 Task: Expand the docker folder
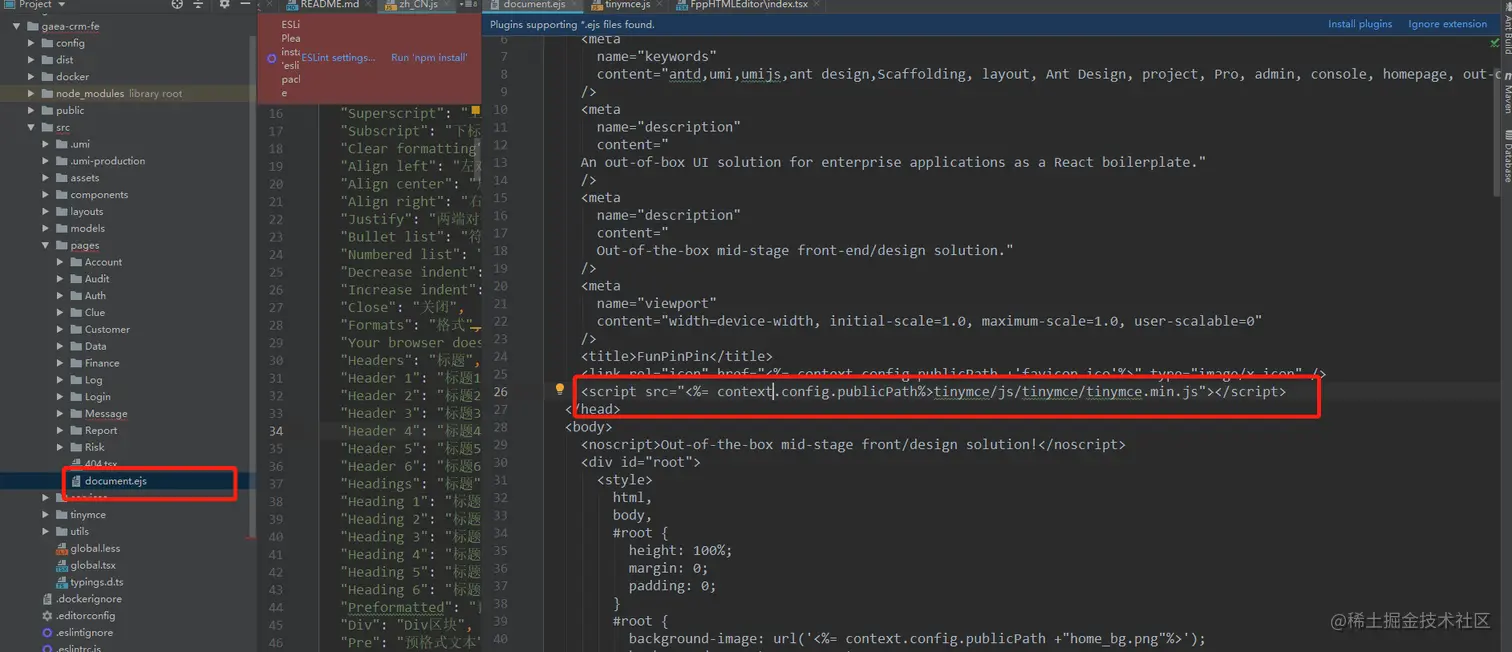point(32,77)
